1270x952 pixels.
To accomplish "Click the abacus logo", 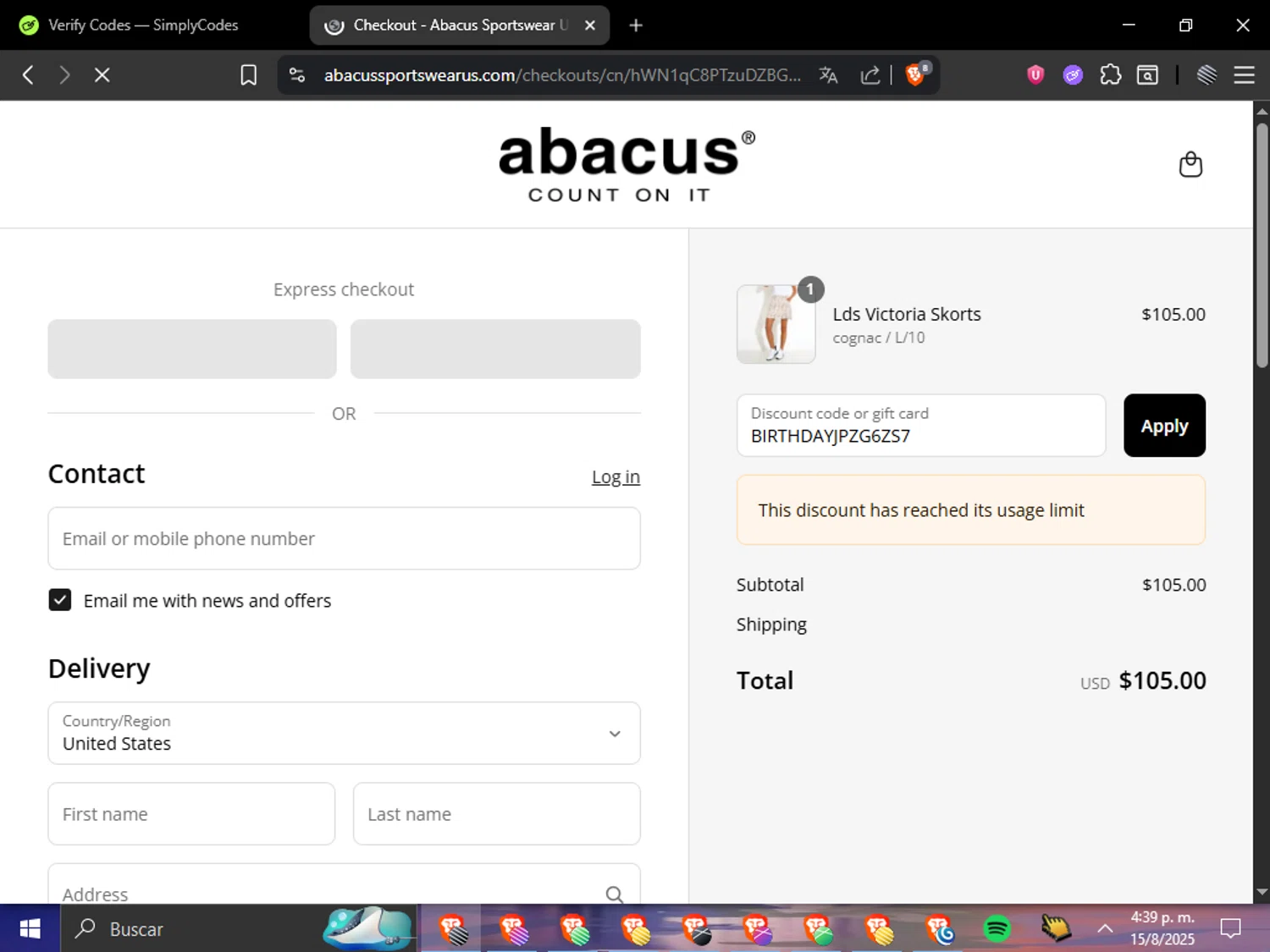I will pos(627,164).
